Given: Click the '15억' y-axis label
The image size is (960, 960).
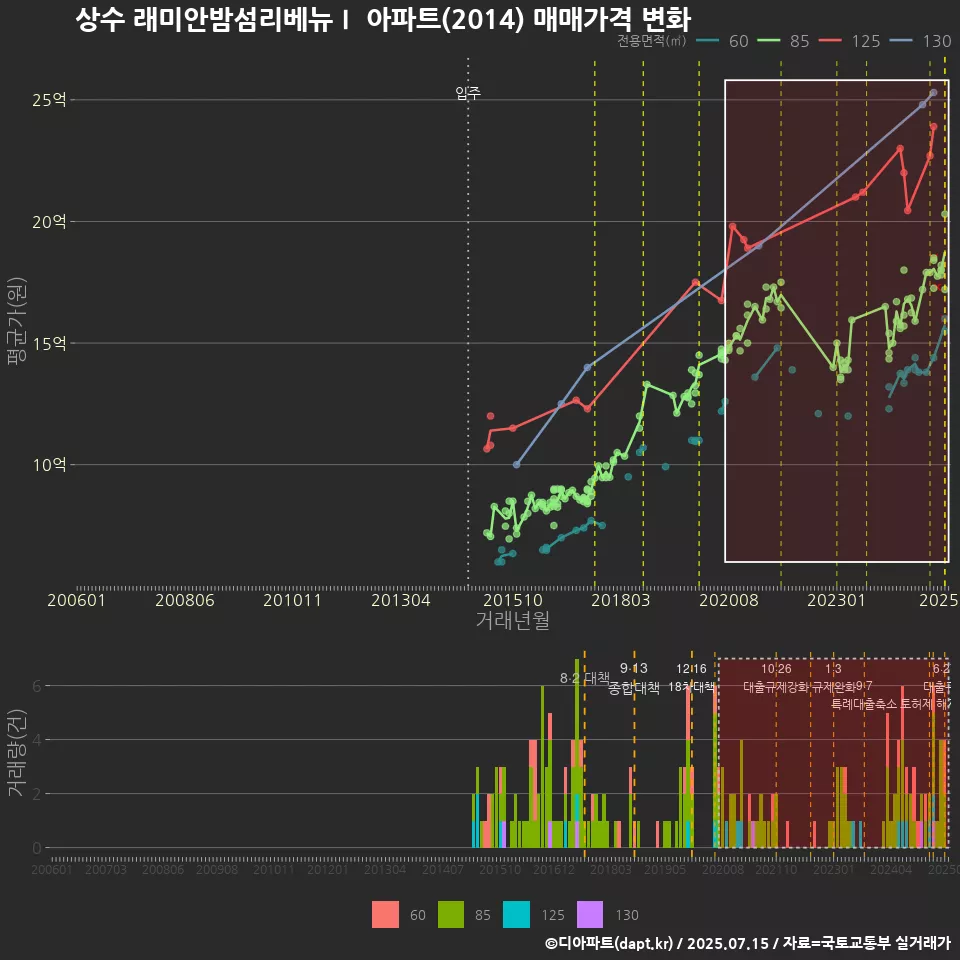Looking at the screenshot, I should coord(49,343).
